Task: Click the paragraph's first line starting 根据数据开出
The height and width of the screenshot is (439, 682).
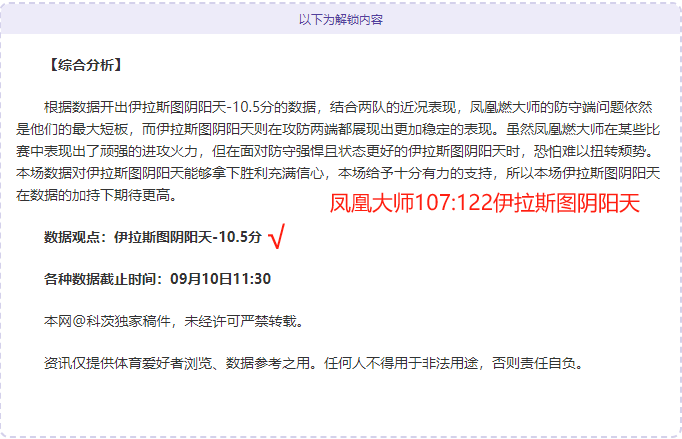Action: (348, 107)
